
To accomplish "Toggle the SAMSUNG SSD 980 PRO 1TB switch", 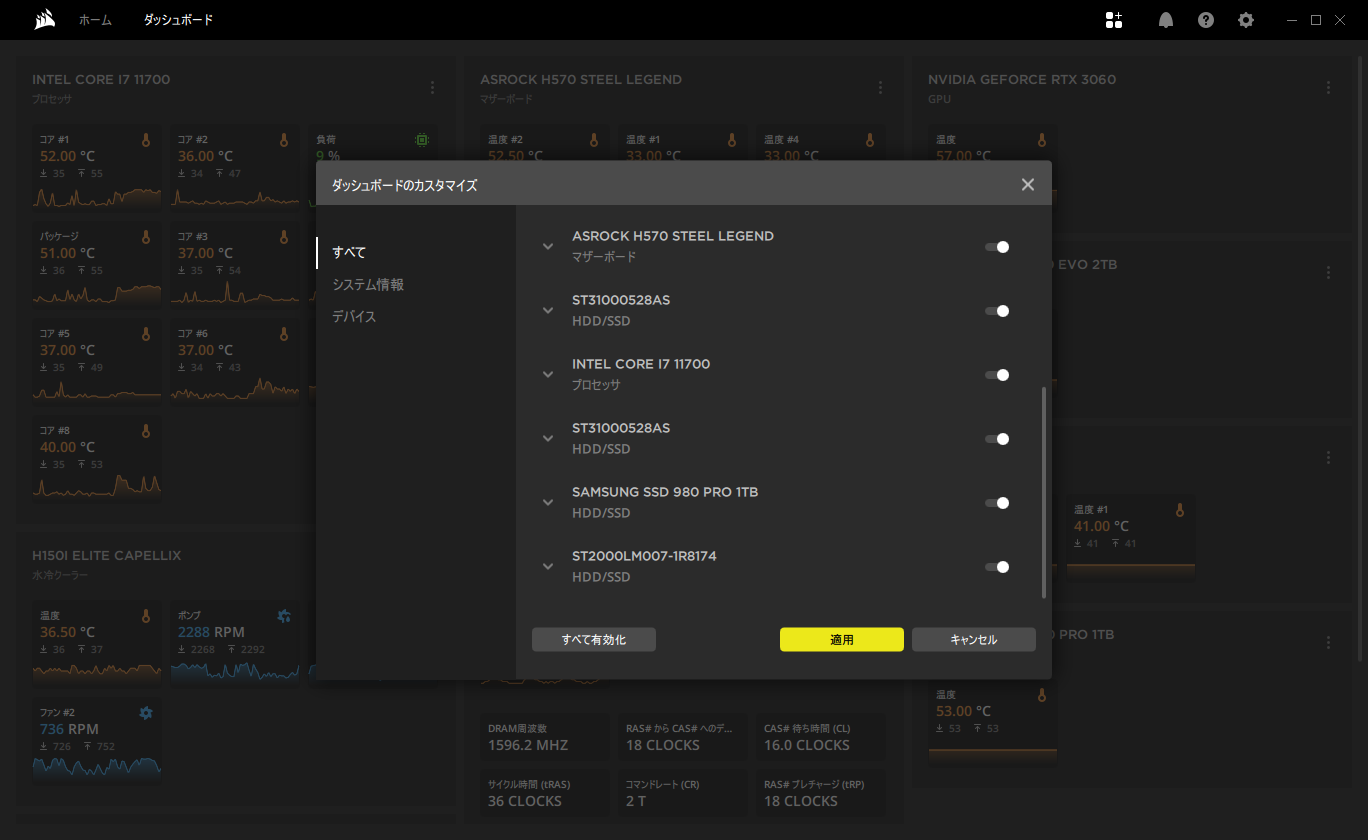I will tap(997, 503).
